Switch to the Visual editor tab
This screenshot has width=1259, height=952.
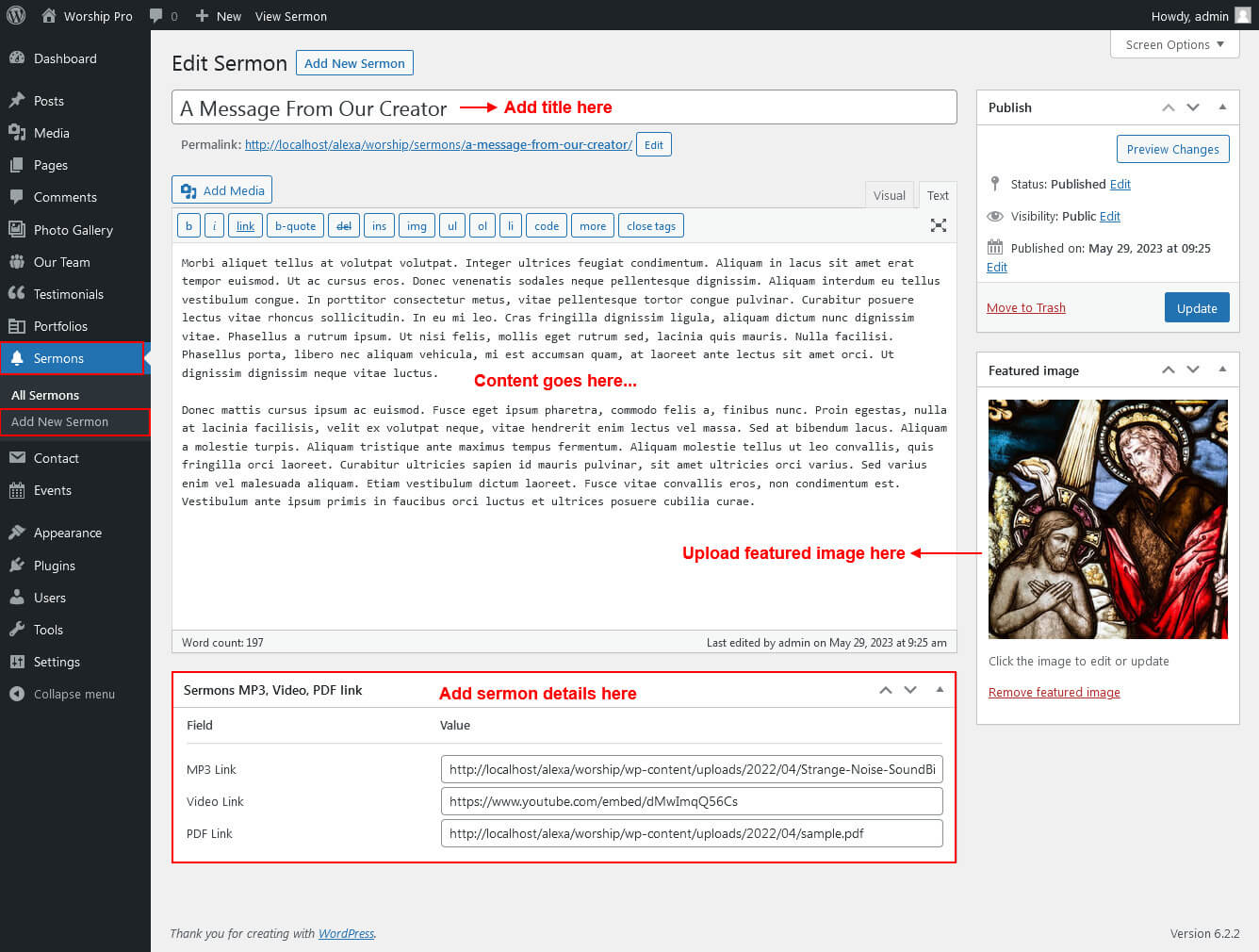[x=889, y=195]
